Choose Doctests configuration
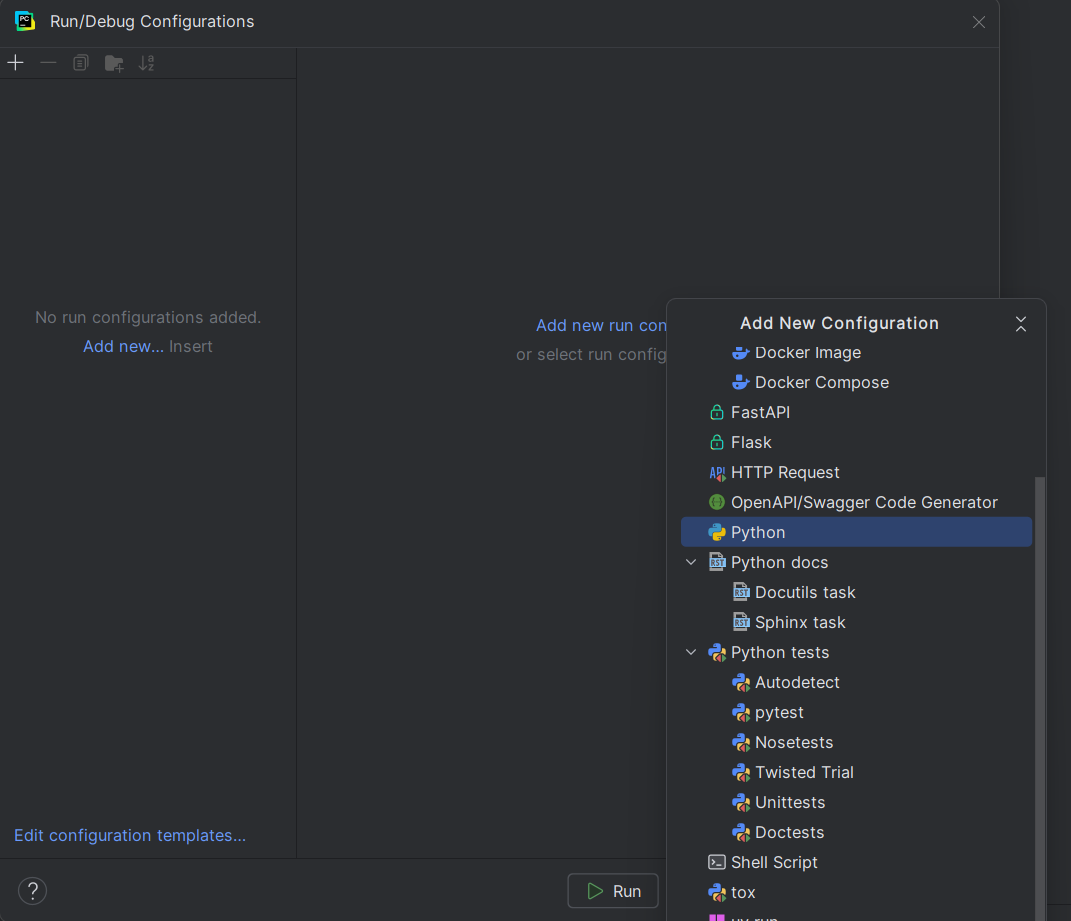The image size is (1071, 921). 857,833
